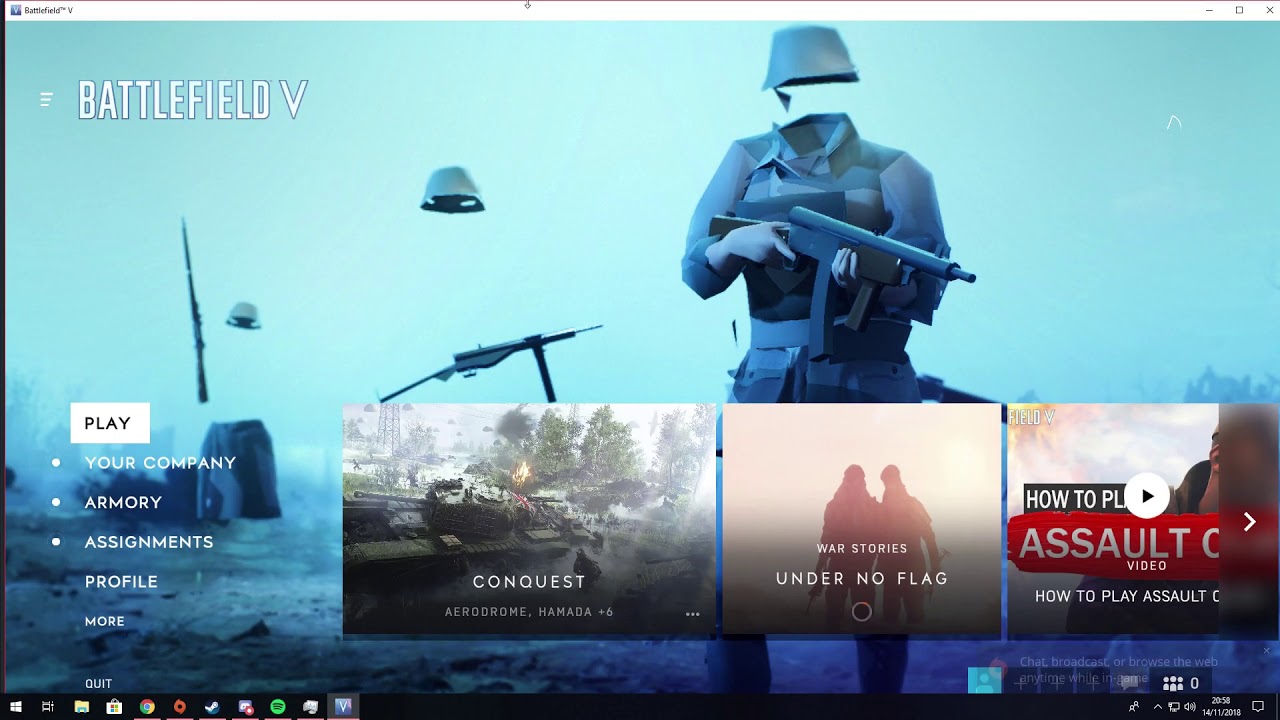The width and height of the screenshot is (1280, 720).
Task: Advance the carousel with the right chevron
Action: pyautogui.click(x=1249, y=522)
